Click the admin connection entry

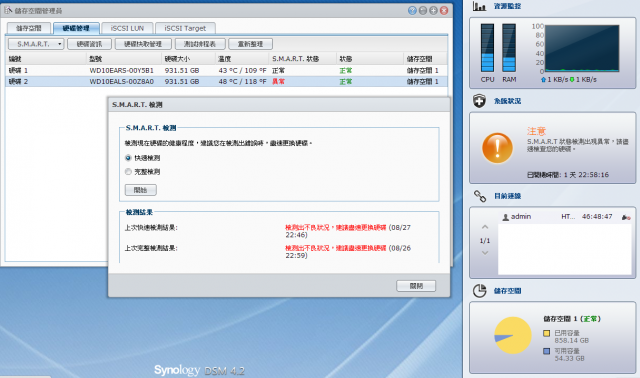[565, 217]
